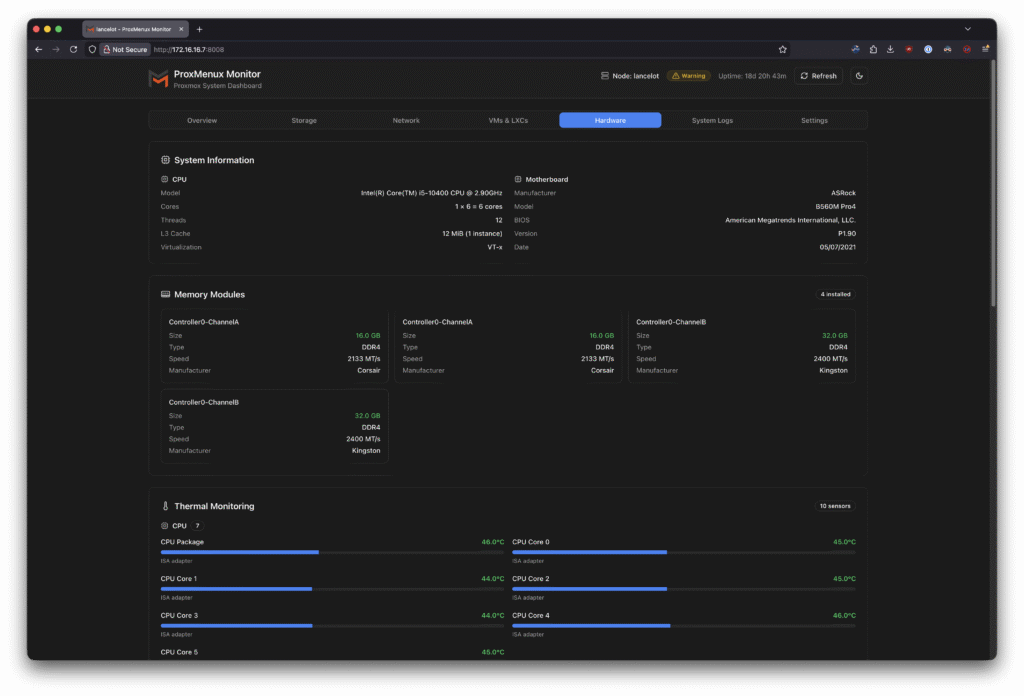This screenshot has width=1024, height=696.
Task: Open a new browser tab with plus icon
Action: [199, 29]
